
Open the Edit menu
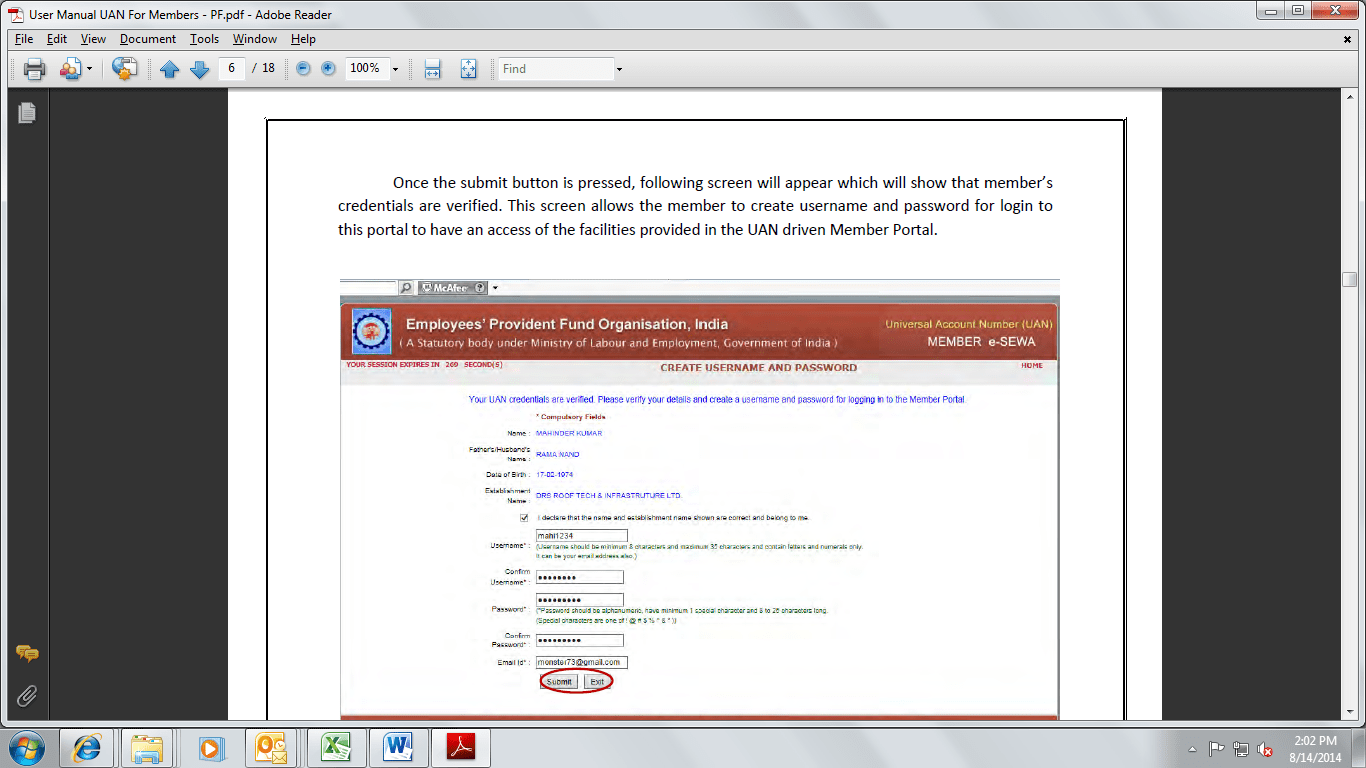[x=57, y=39]
